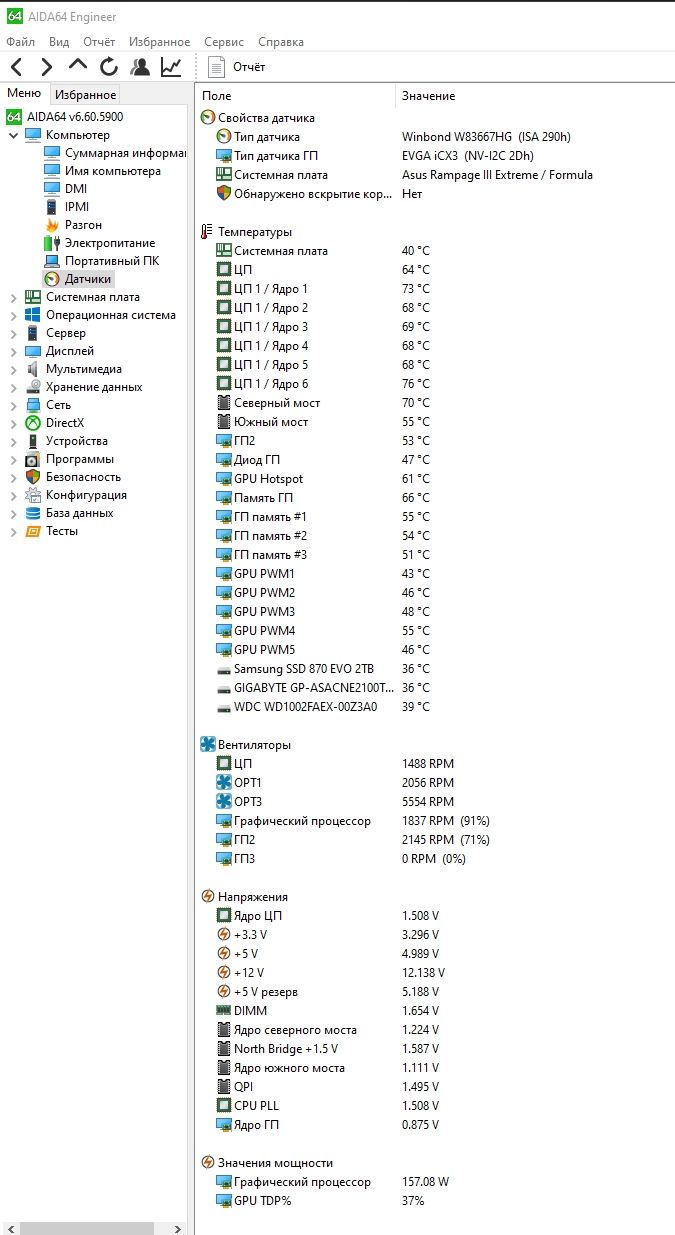Click the Свойства датчика group icon
Viewport: 675px width, 1235px height.
tap(207, 118)
